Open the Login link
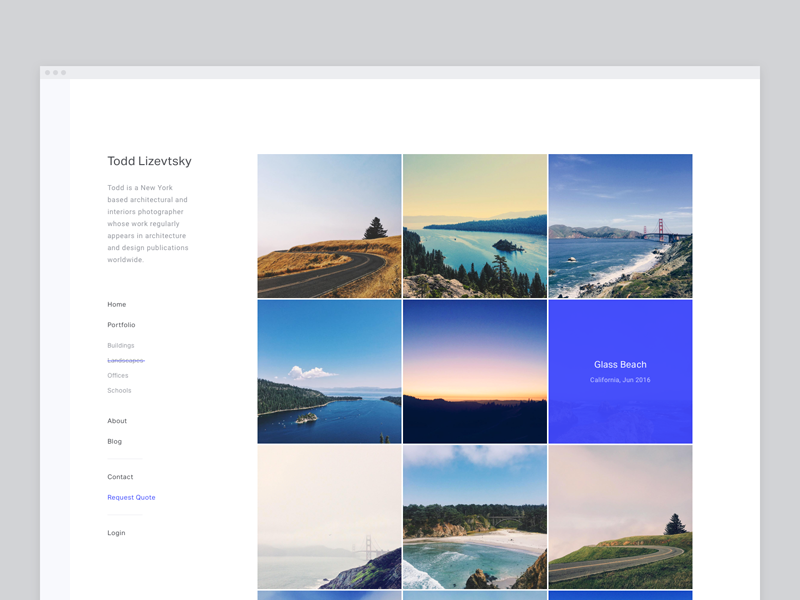The image size is (800, 600). tap(116, 533)
